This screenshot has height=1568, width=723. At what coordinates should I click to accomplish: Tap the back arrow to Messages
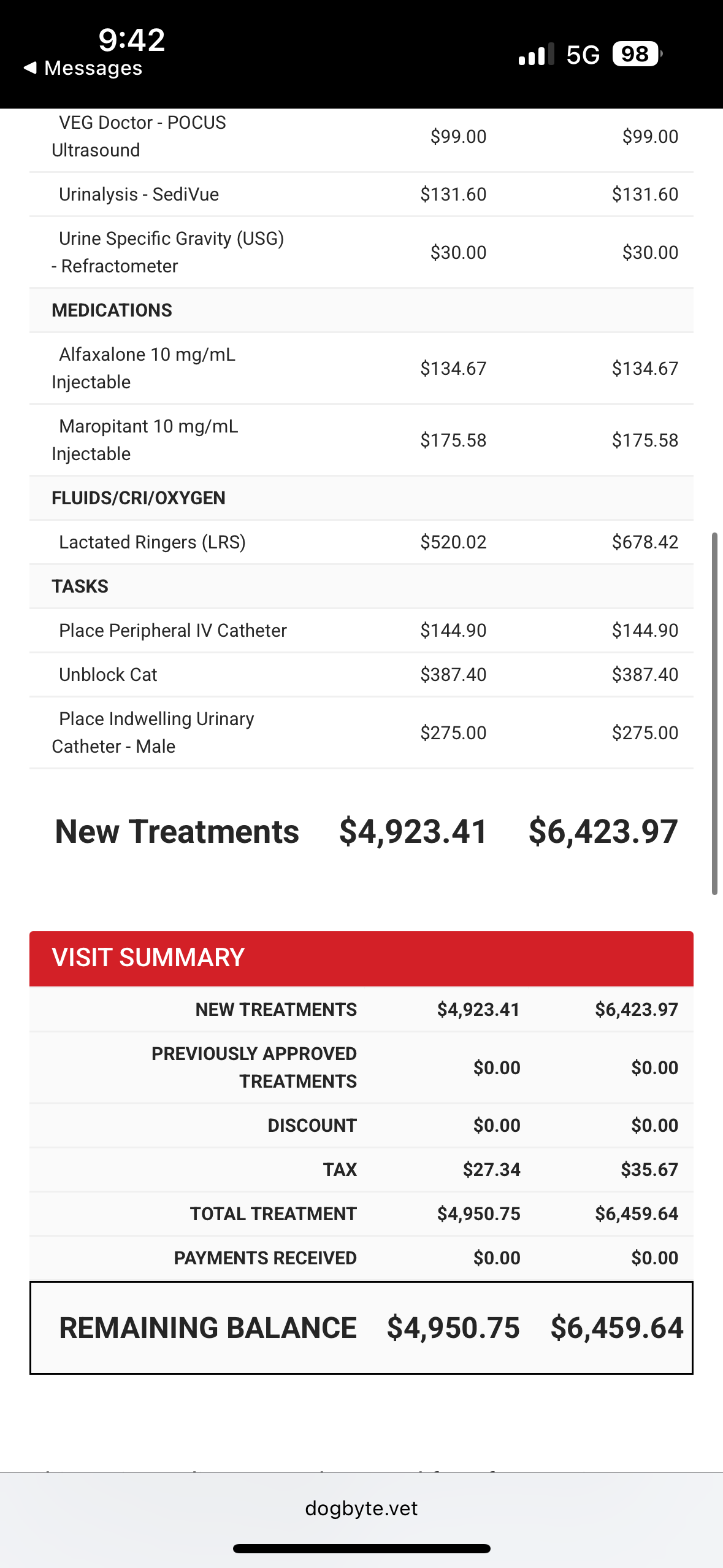point(30,67)
